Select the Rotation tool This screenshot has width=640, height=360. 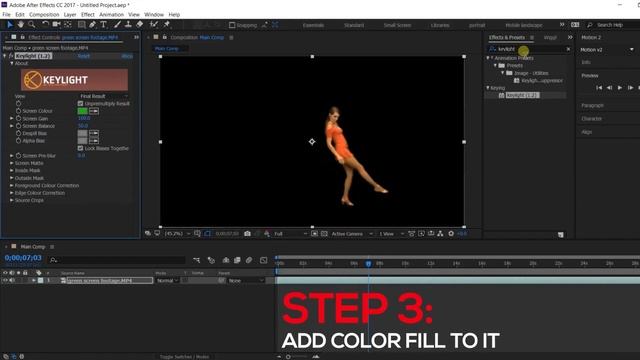coord(45,25)
